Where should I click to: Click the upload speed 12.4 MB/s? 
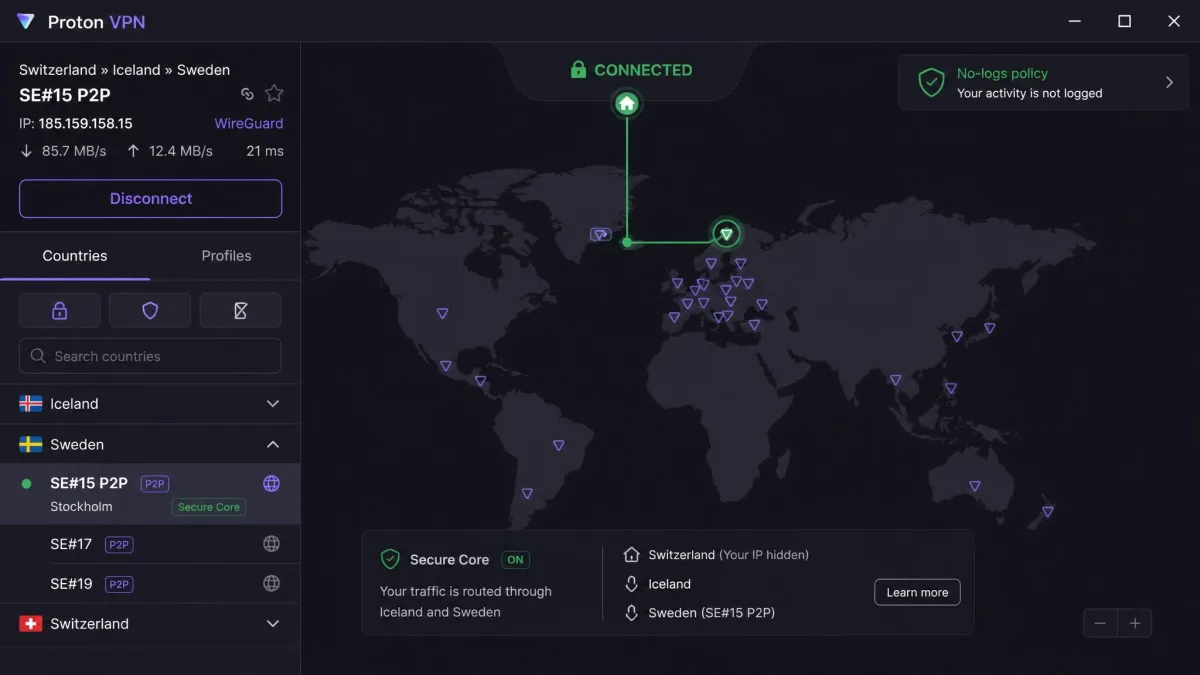[x=180, y=151]
